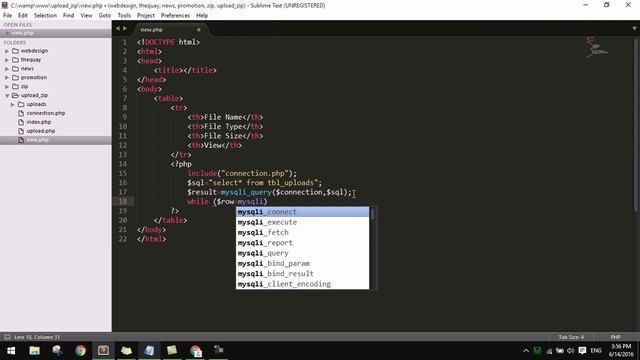The width and height of the screenshot is (640, 360).
Task: Open File Explorer from taskbar
Action: pyautogui.click(x=35, y=351)
